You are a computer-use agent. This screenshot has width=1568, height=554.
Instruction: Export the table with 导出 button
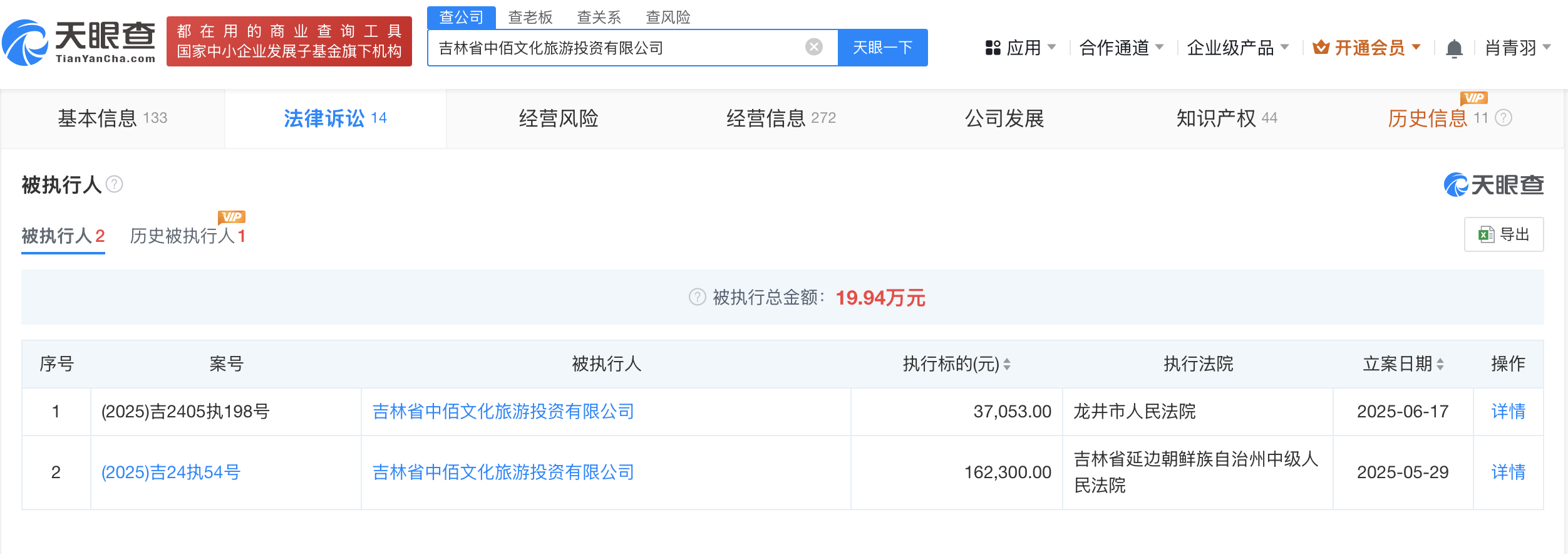point(1504,234)
